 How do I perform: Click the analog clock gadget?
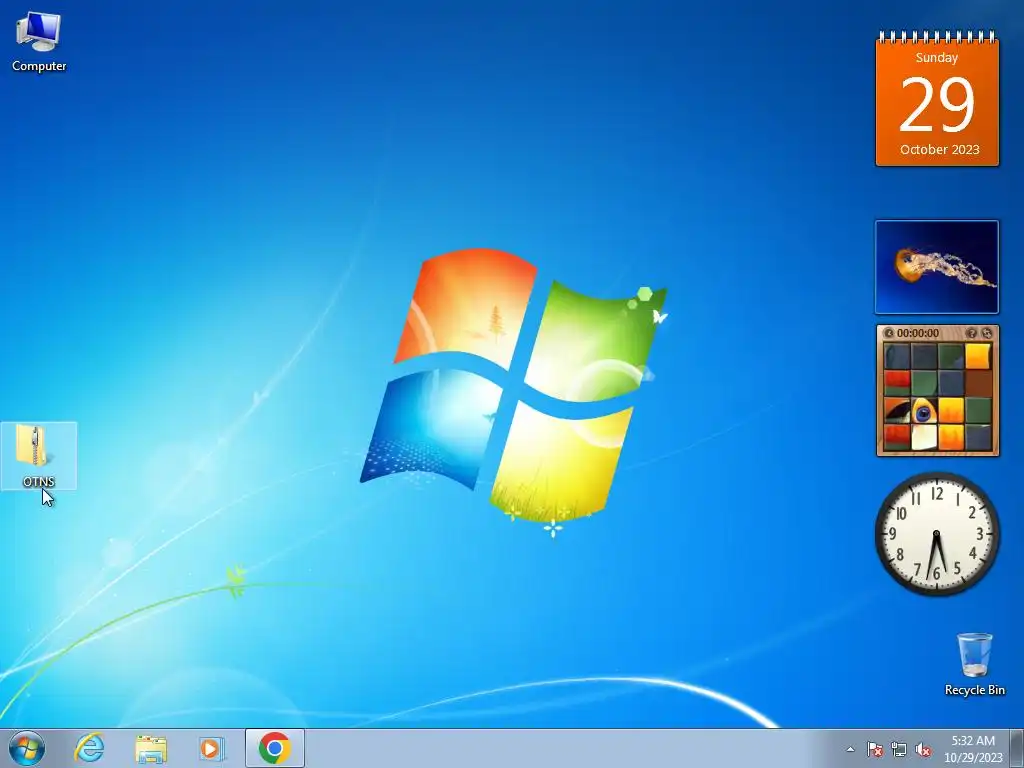937,534
